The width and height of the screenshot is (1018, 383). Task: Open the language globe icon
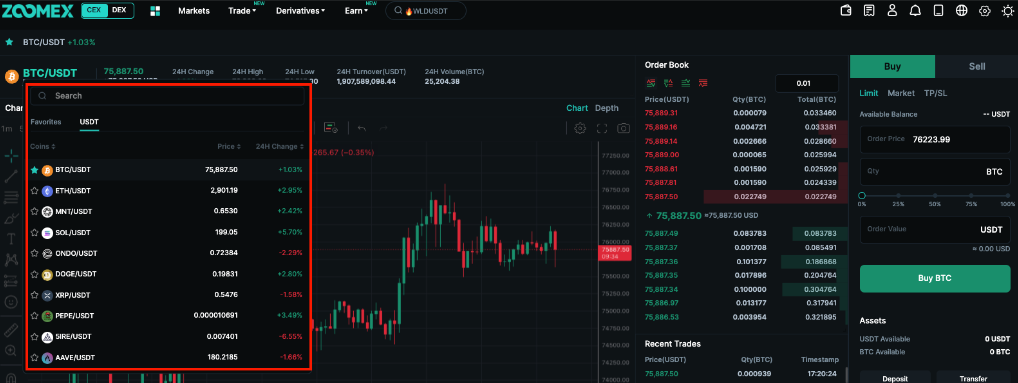pos(962,11)
